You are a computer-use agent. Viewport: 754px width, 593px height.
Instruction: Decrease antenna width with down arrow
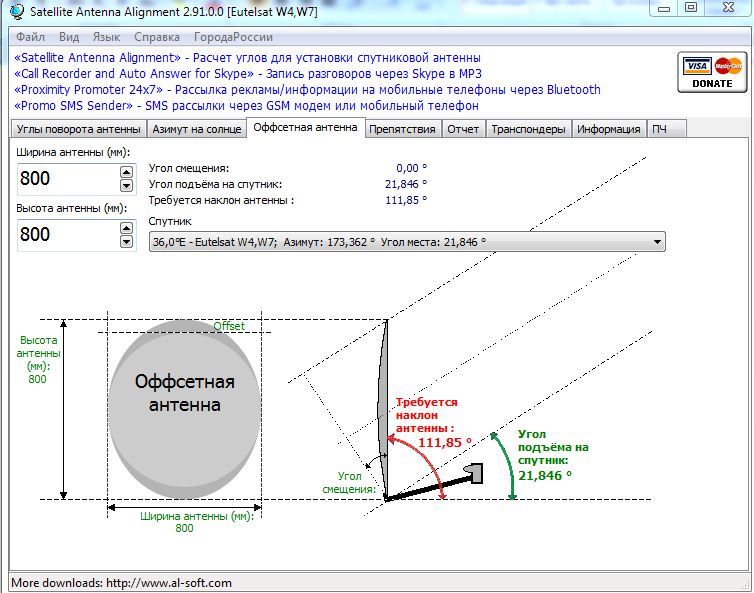[126, 186]
